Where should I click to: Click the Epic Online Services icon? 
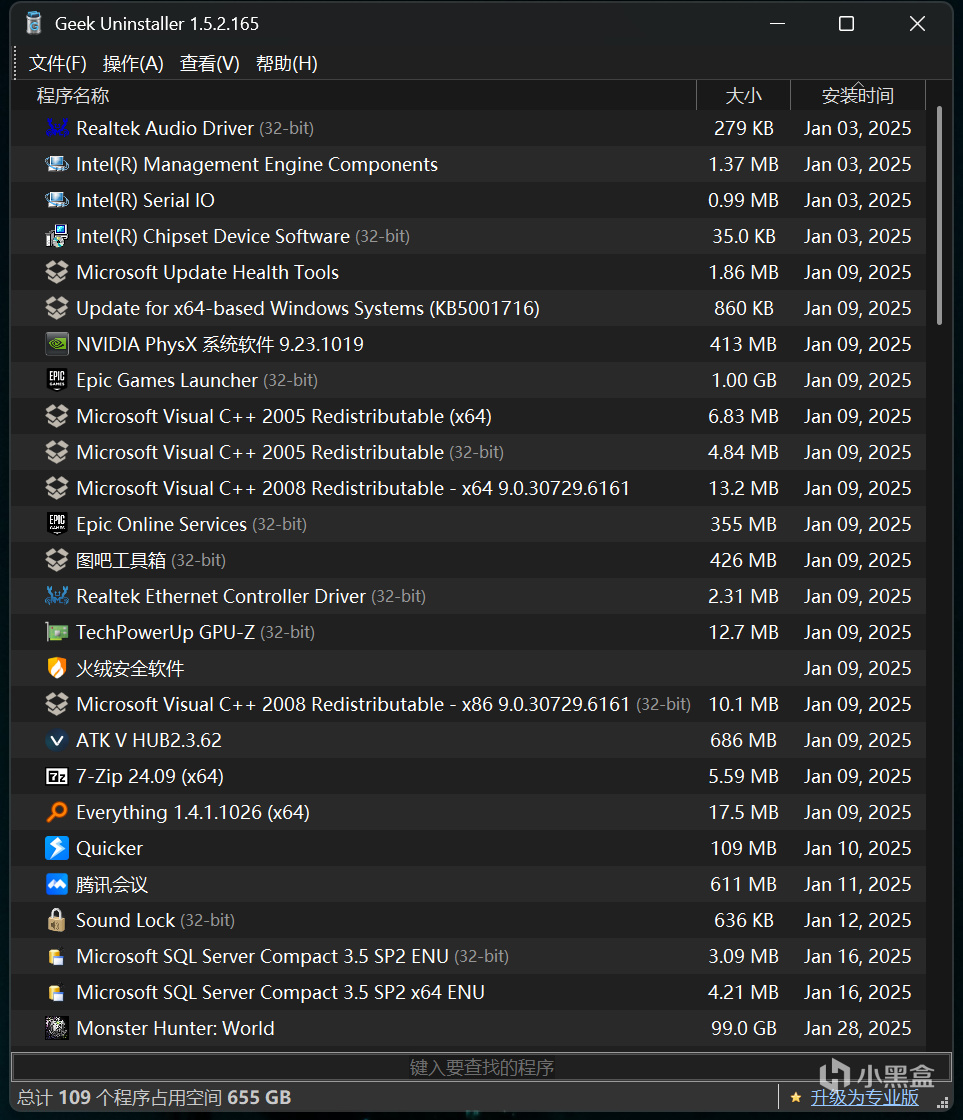tap(57, 524)
